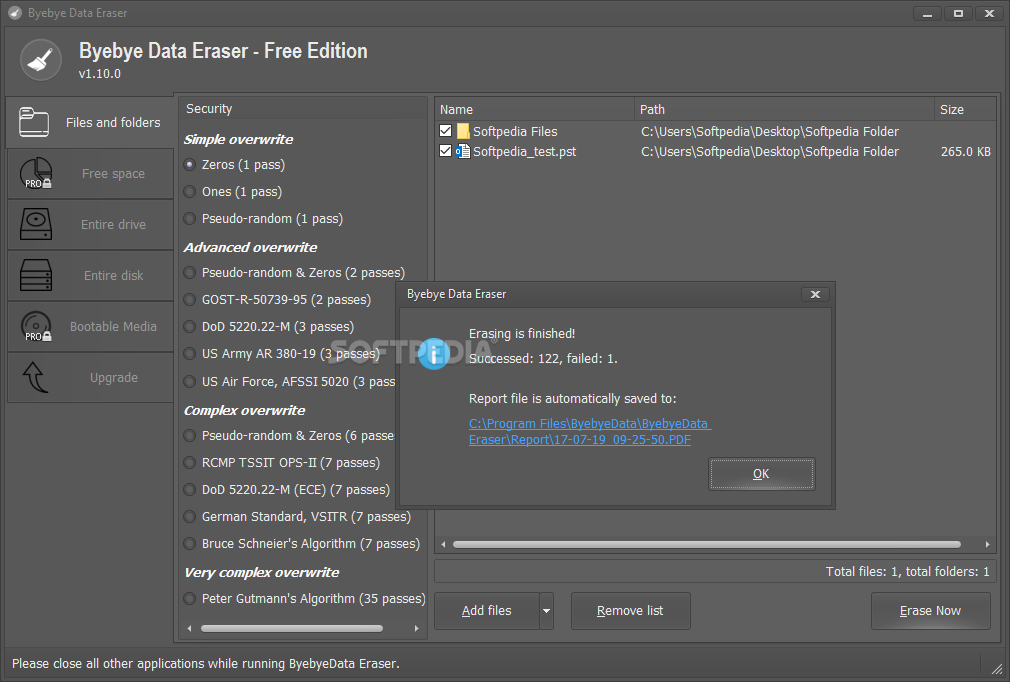Click OK in the finished dialog
The height and width of the screenshot is (682, 1010).
tap(761, 474)
